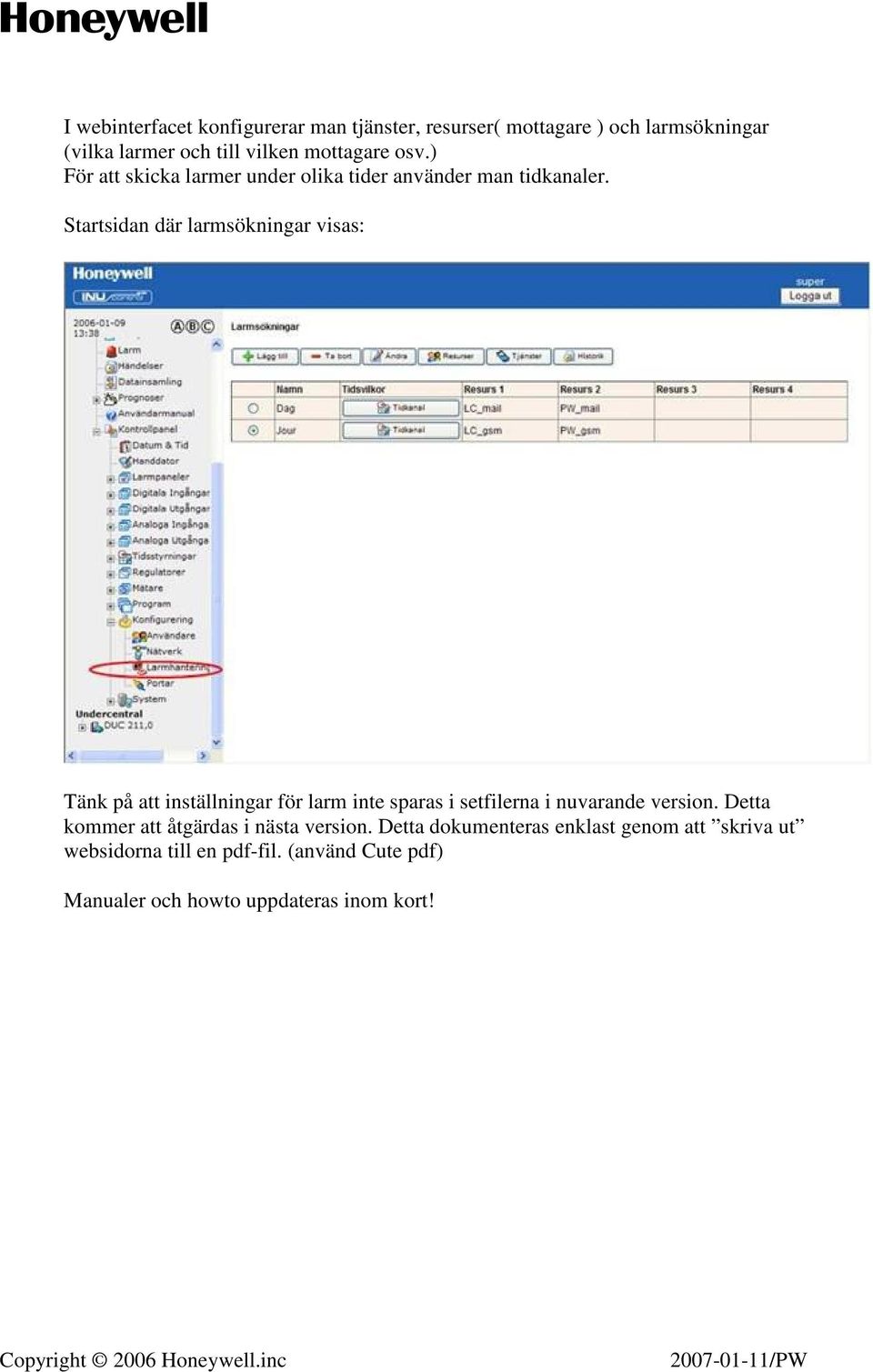Click the PW_mail cell
This screenshot has width=873, height=1372.
tap(607, 409)
